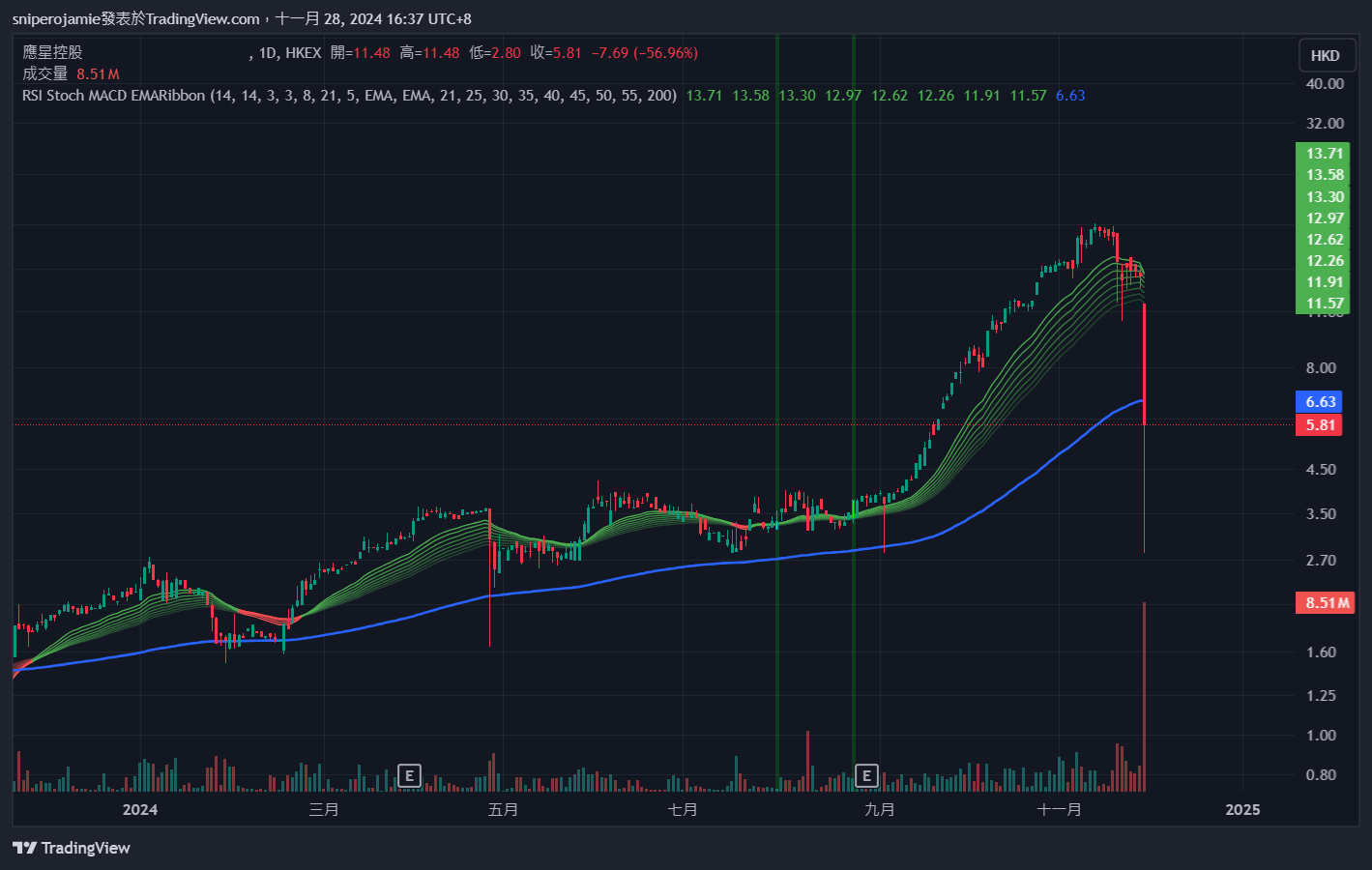The image size is (1372, 870).
Task: Click the 2024 label on time axis
Action: 140,810
